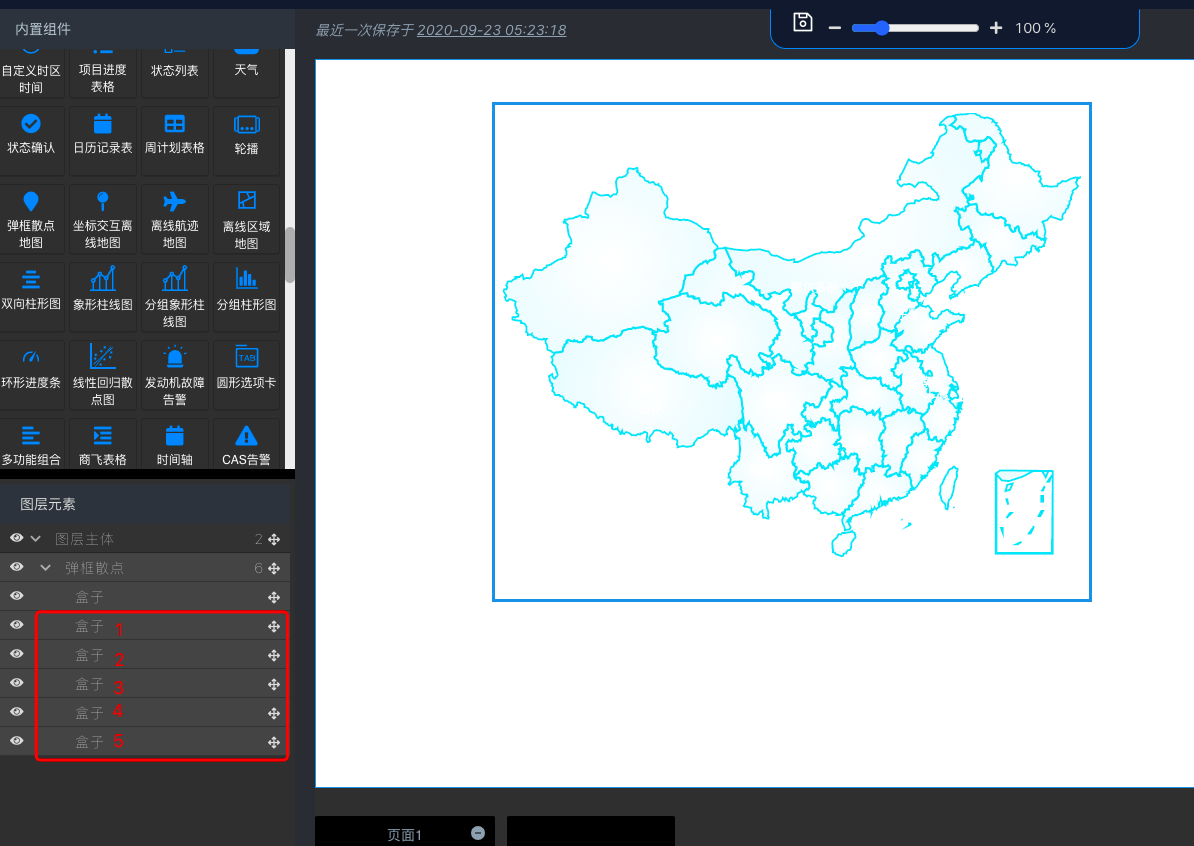Hide the 盒子 layer labeled 3
Image resolution: width=1194 pixels, height=846 pixels.
point(17,683)
